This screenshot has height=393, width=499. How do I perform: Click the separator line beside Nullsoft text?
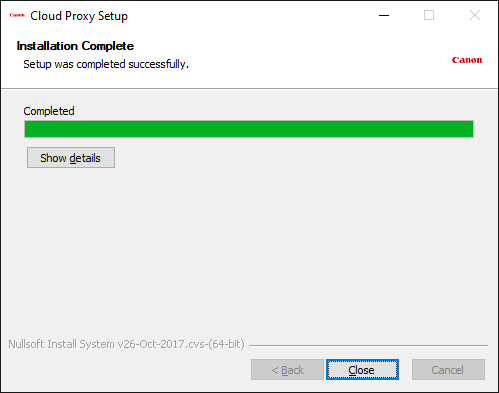pos(368,345)
